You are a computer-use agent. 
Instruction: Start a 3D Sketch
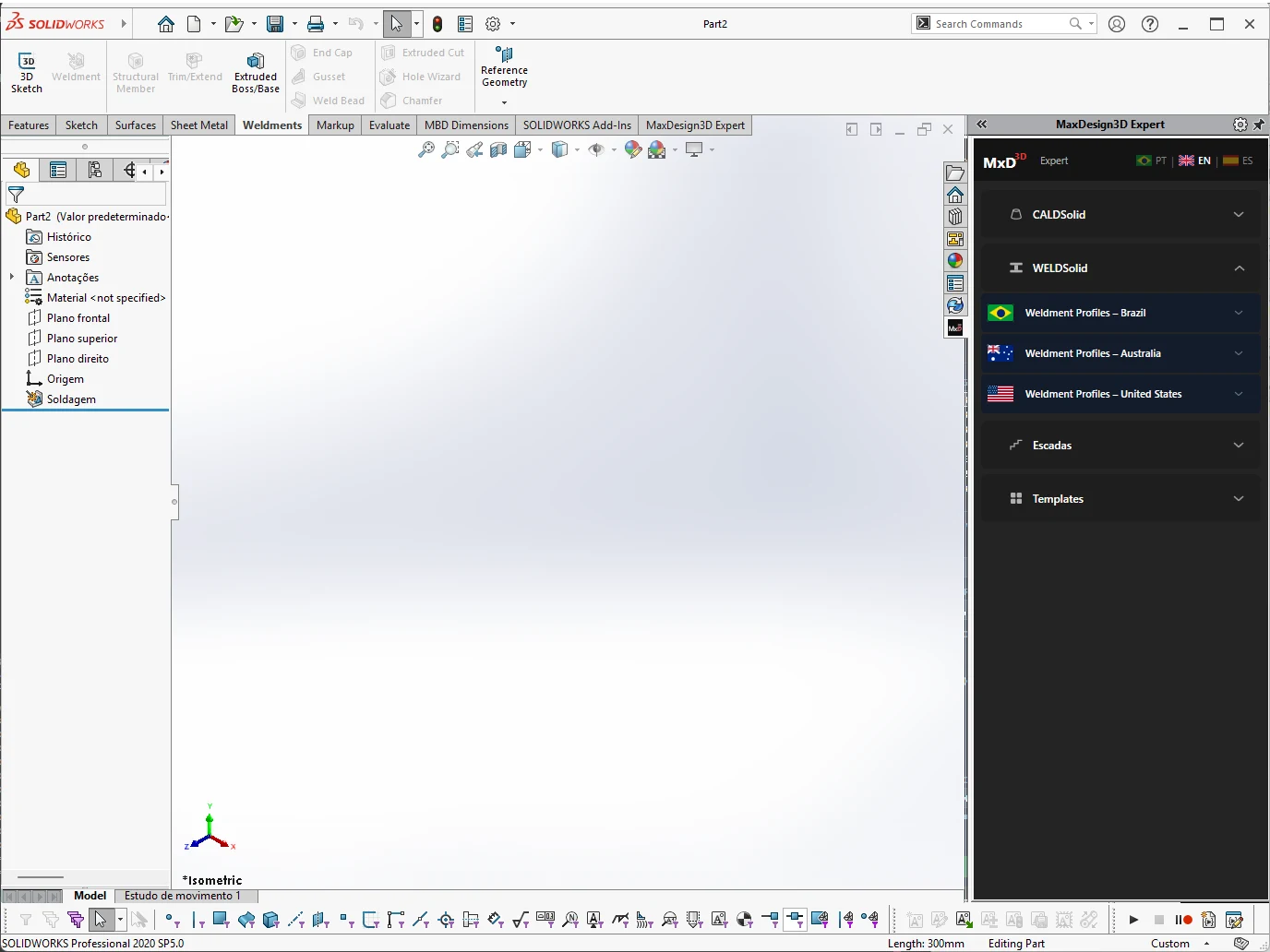coord(27,73)
